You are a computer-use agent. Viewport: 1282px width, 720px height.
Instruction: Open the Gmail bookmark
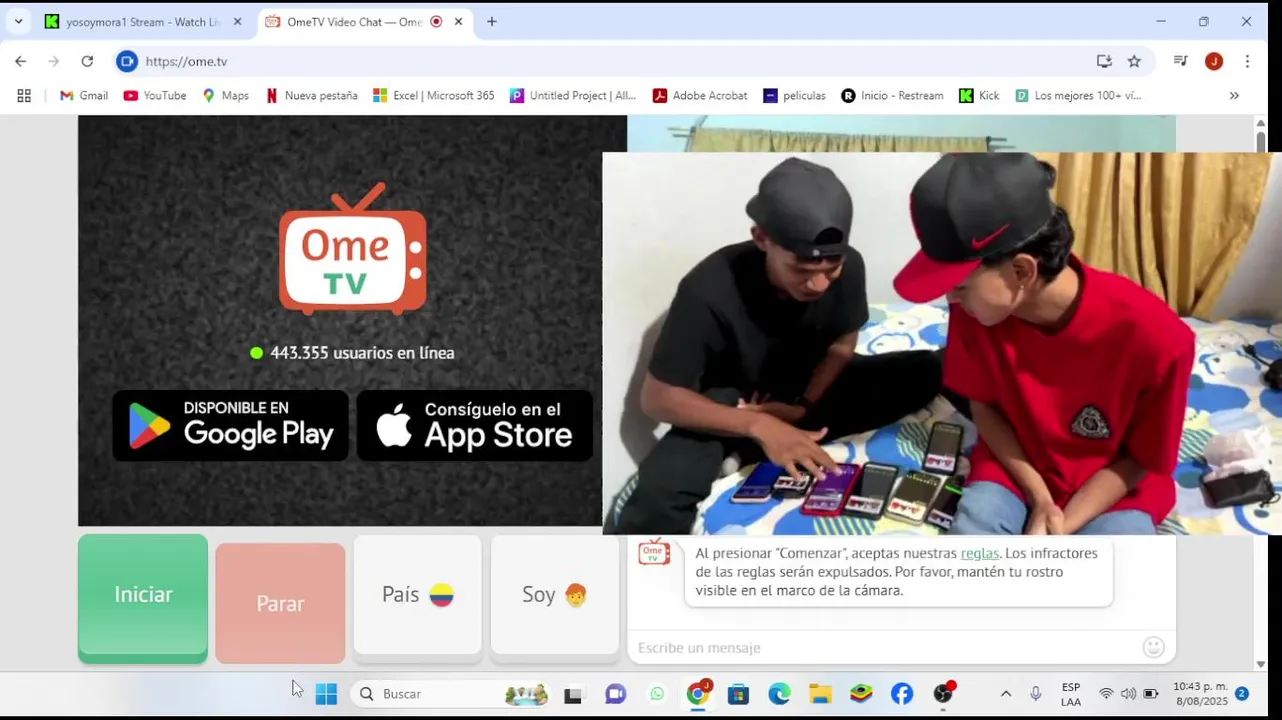pos(83,96)
